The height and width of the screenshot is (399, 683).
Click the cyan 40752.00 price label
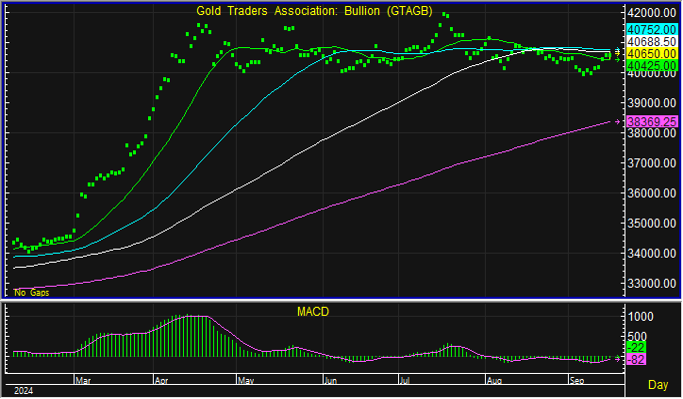652,30
